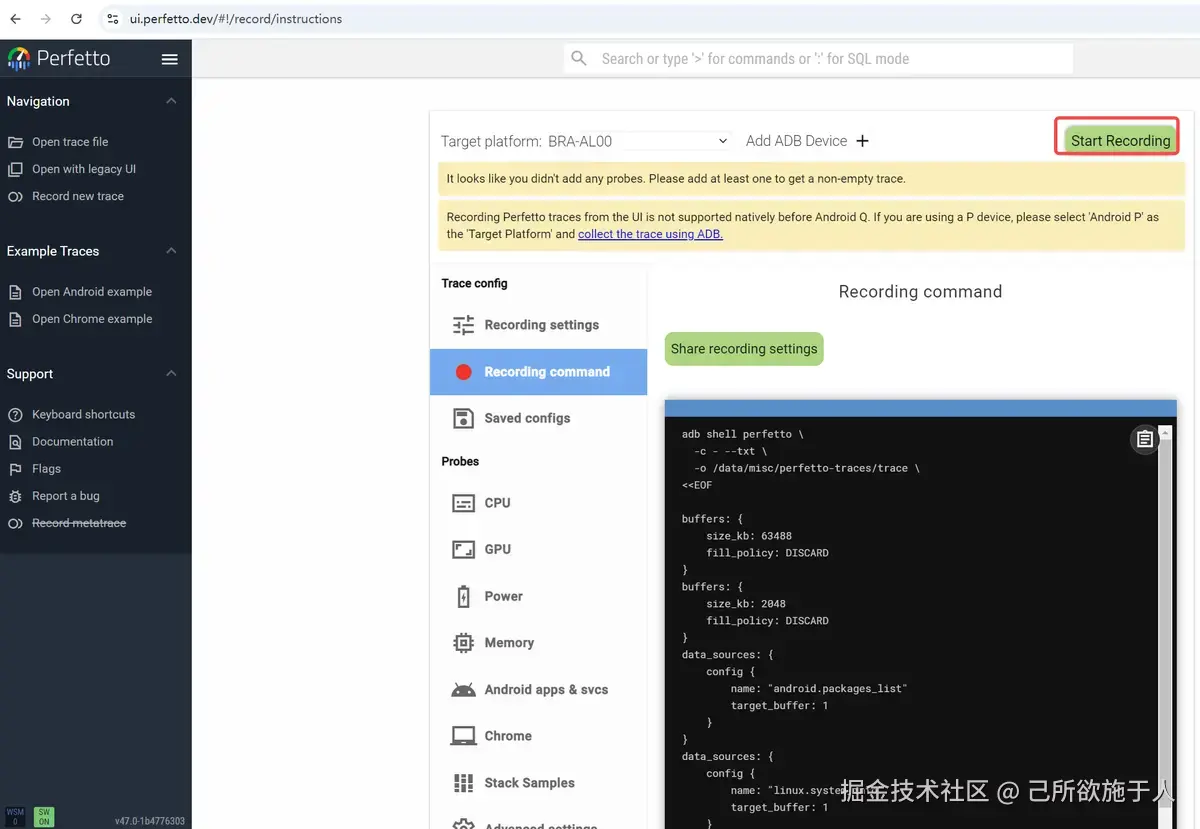The height and width of the screenshot is (829, 1200).
Task: Click the Open trace file folder icon
Action: (15, 142)
